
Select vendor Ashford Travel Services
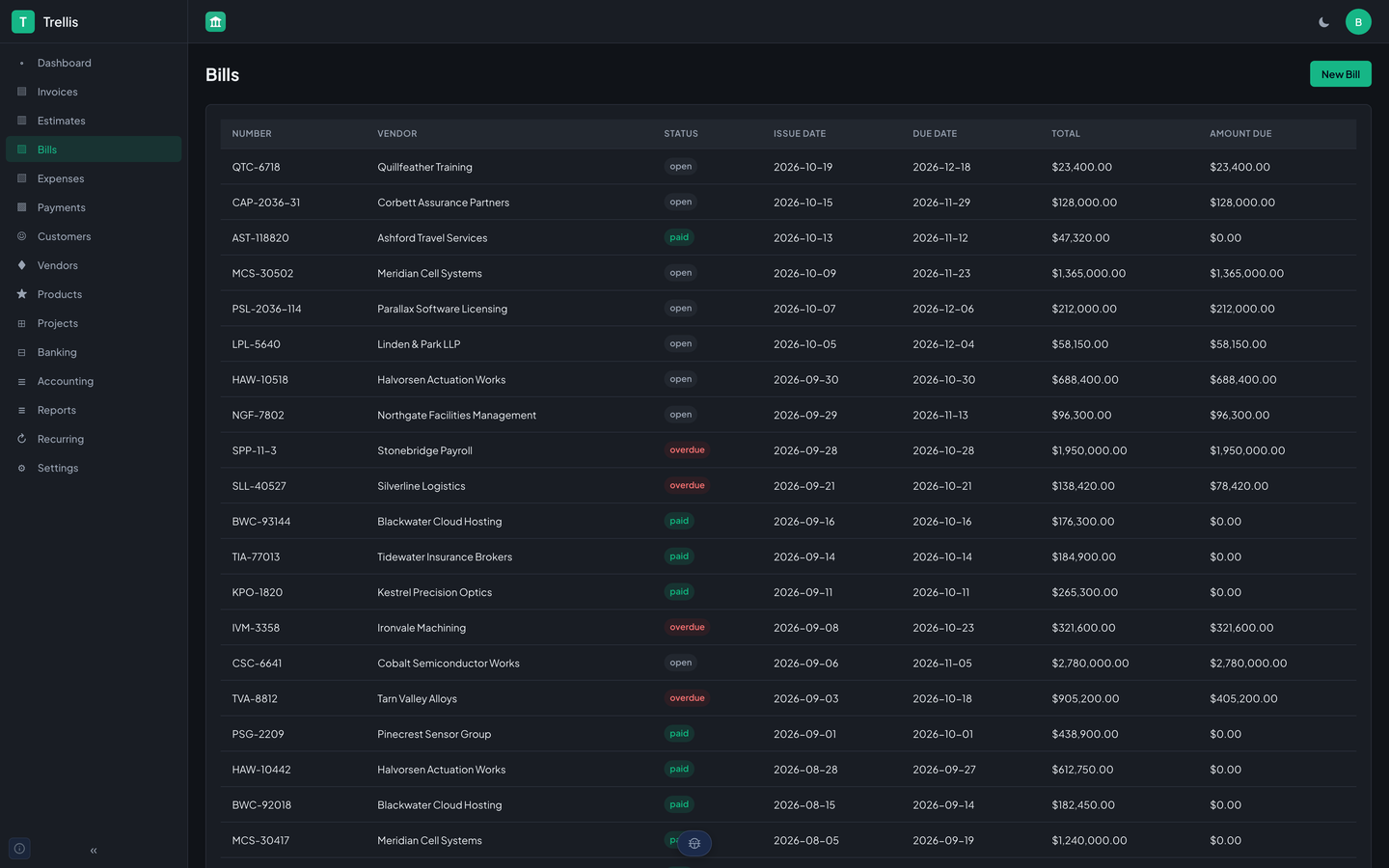(x=432, y=238)
